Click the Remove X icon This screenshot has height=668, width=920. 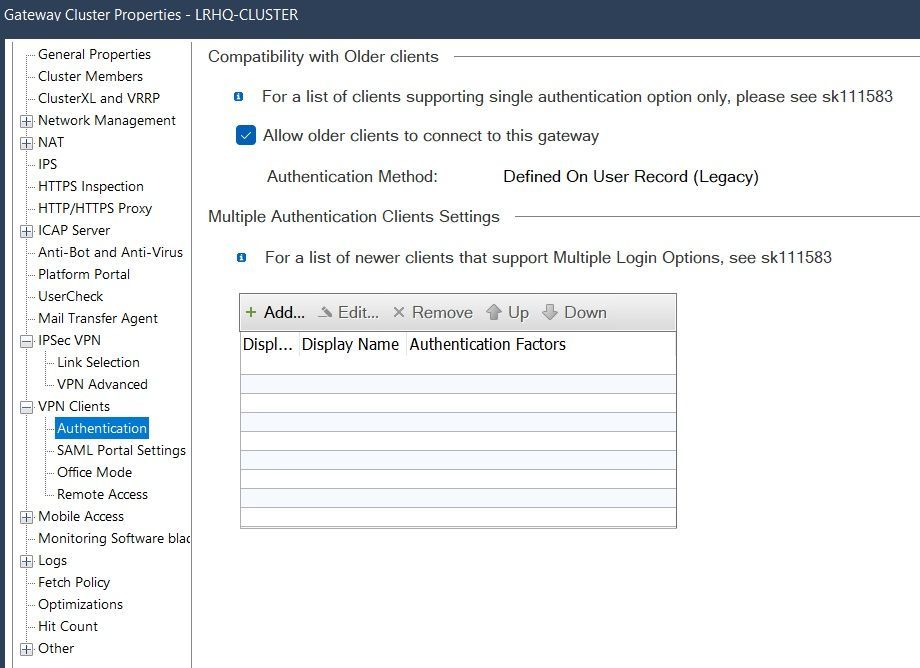point(399,313)
